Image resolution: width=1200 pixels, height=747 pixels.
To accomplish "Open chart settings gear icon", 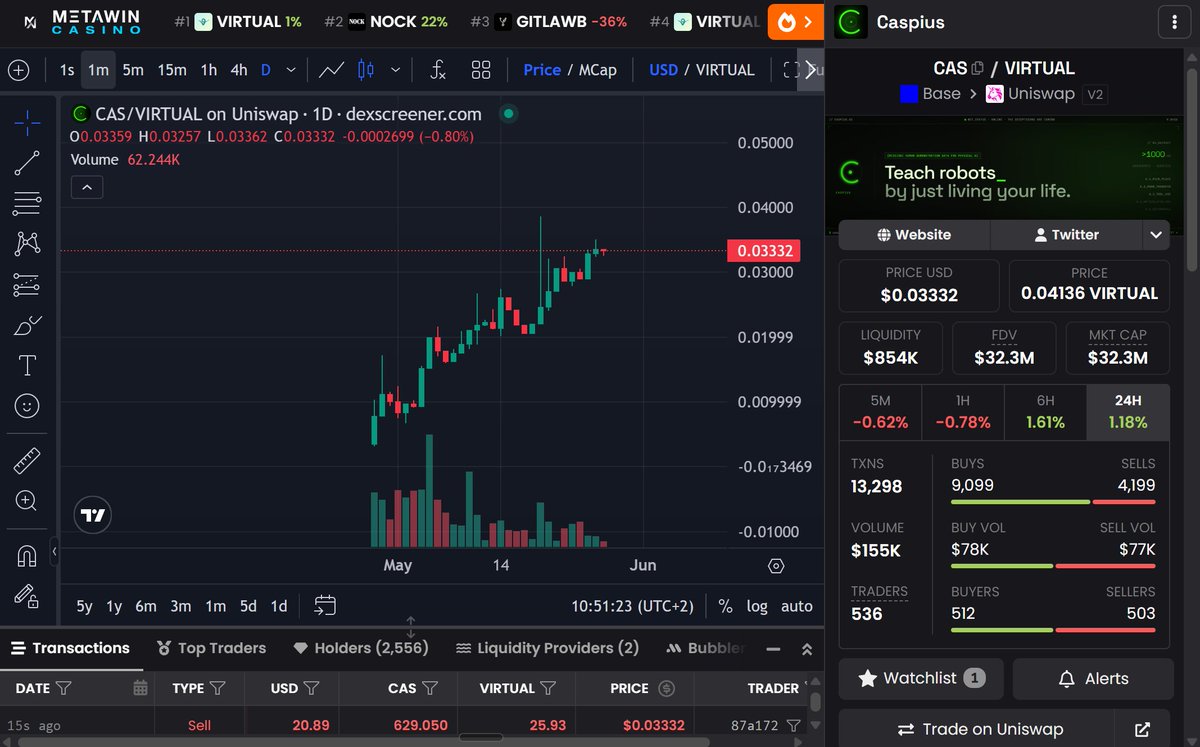I will [x=777, y=566].
